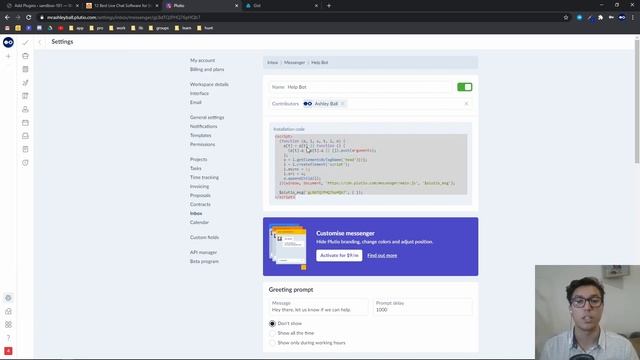Viewport: 640px width, 360px height.
Task: Select the "Don't show" radio option
Action: (x=272, y=324)
